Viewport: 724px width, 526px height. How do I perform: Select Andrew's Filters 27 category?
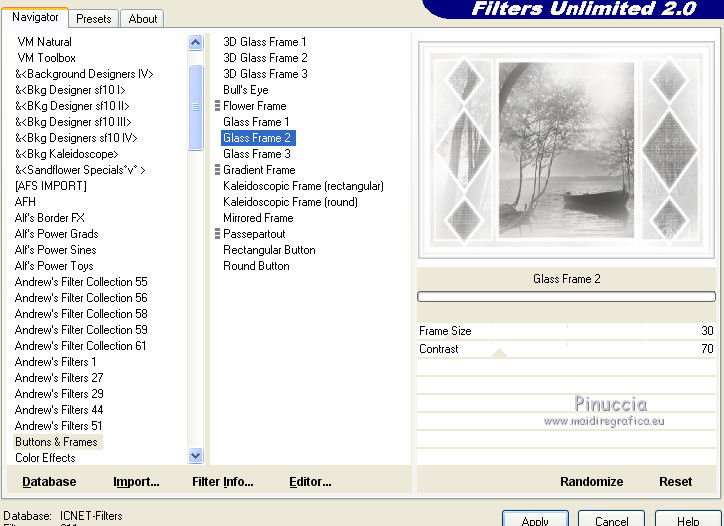tap(59, 378)
